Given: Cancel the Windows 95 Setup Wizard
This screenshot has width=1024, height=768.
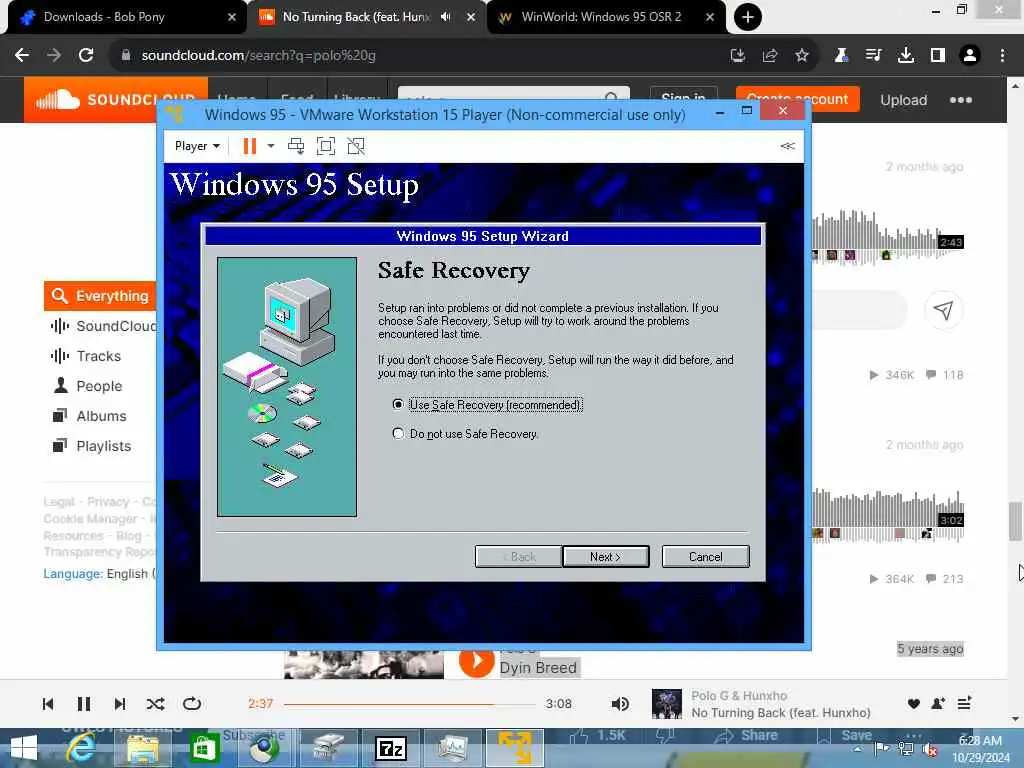Looking at the screenshot, I should (x=705, y=556).
